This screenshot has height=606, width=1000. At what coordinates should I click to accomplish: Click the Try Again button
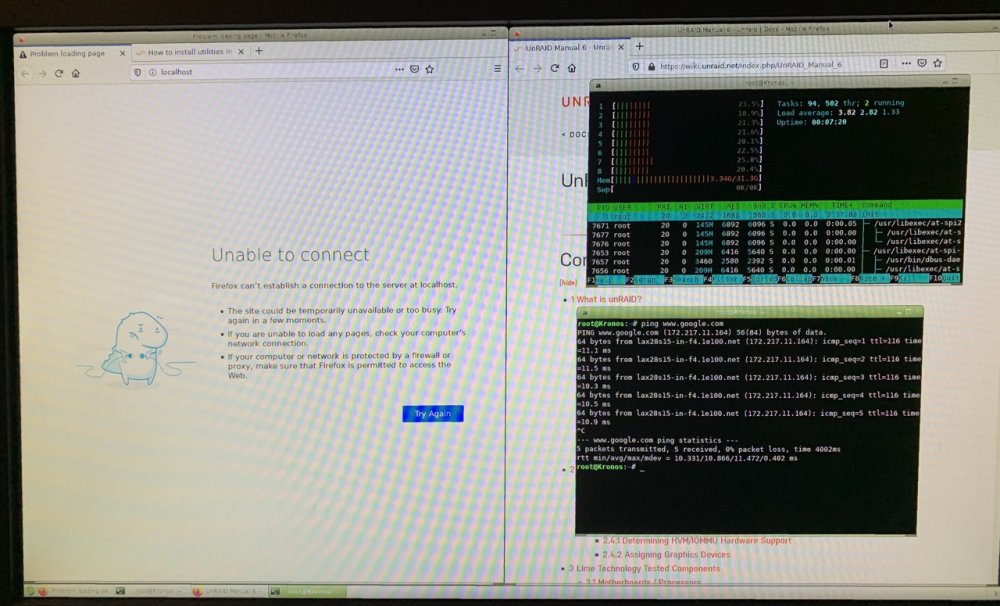(433, 413)
